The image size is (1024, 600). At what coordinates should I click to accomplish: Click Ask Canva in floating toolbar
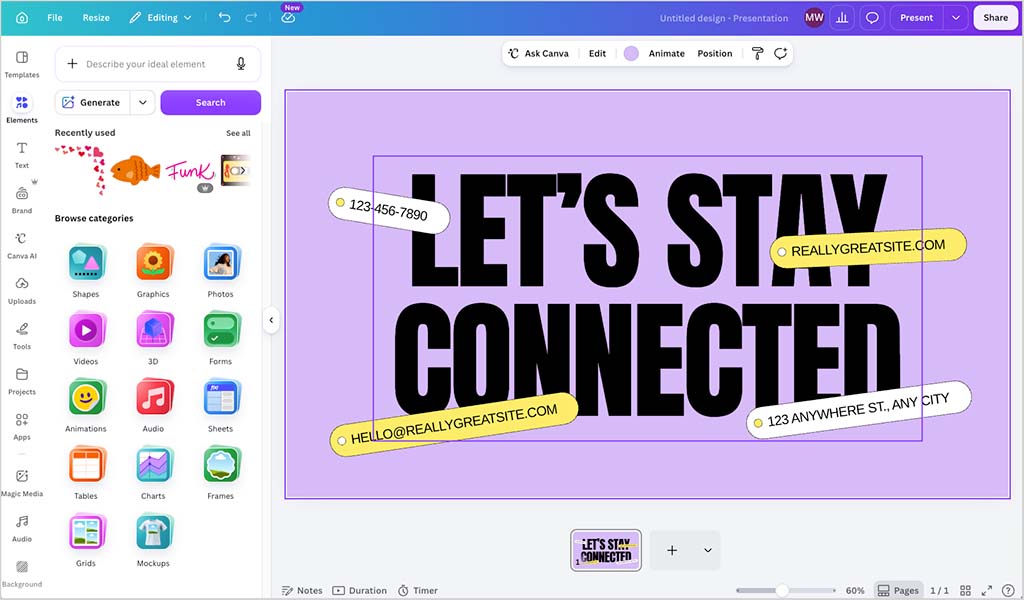(x=539, y=54)
